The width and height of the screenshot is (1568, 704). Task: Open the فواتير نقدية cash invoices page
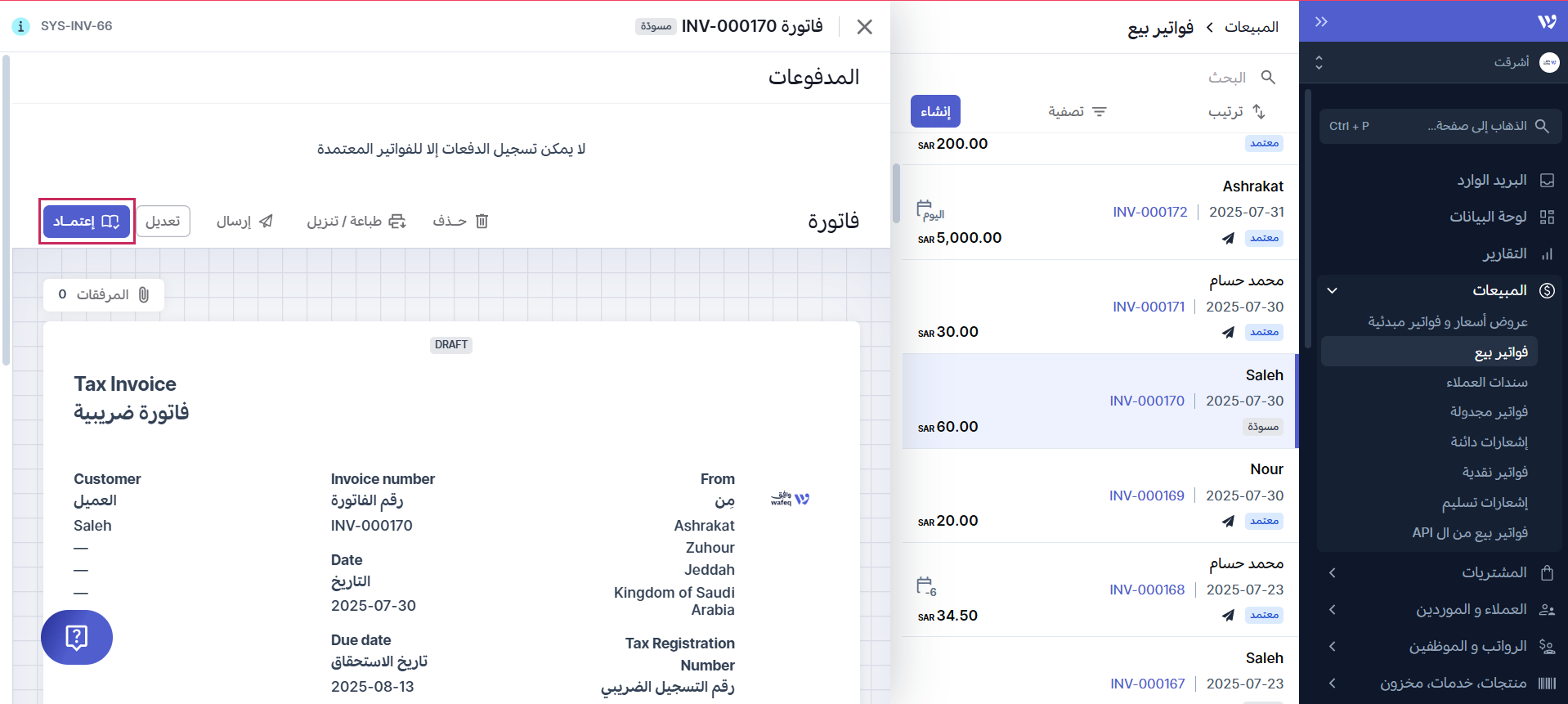coord(1494,472)
